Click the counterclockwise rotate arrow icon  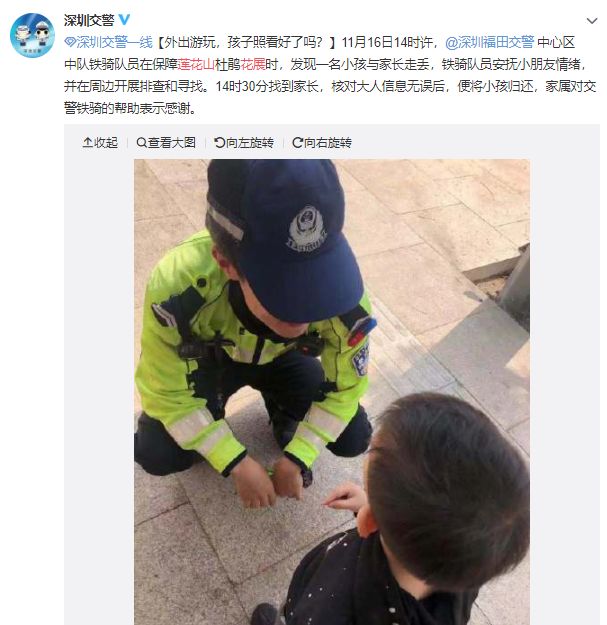tap(220, 142)
